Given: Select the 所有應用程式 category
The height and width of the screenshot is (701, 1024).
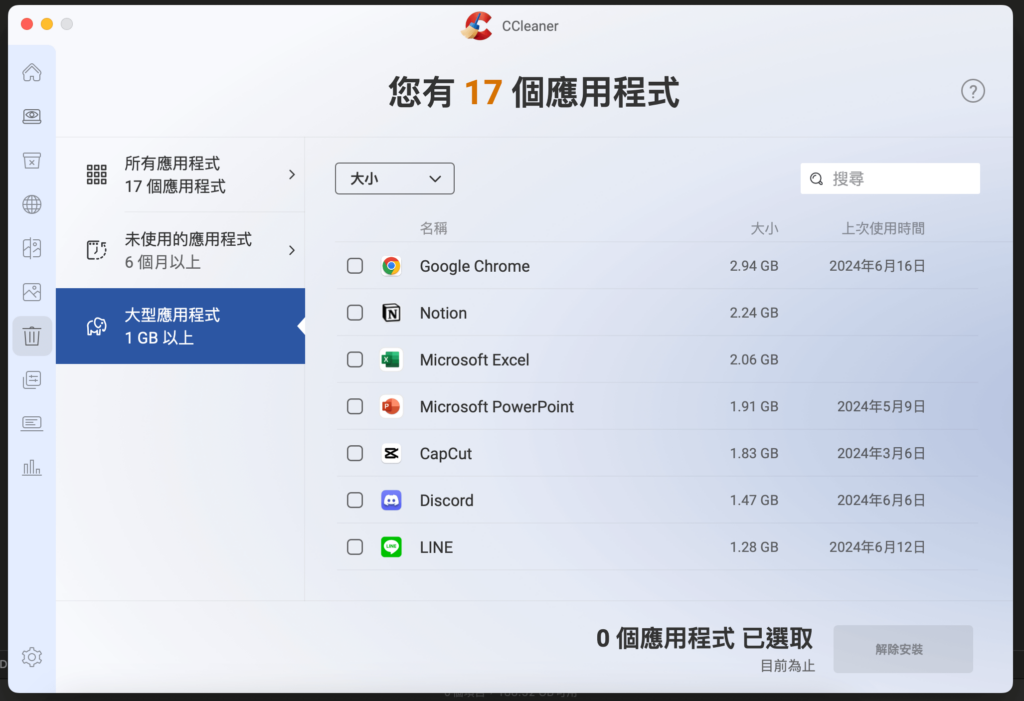Looking at the screenshot, I should [180, 174].
